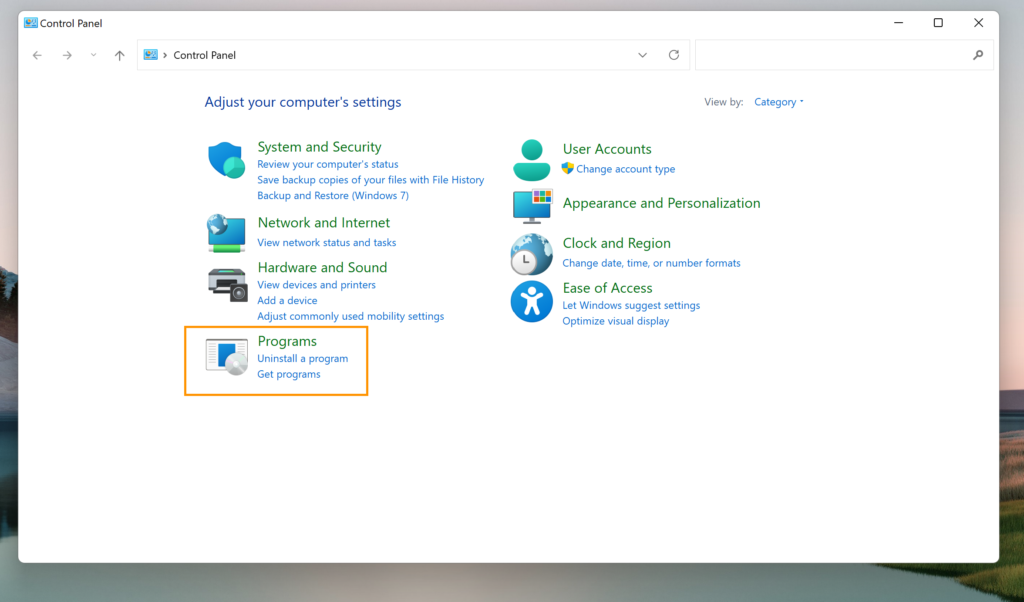Click the Network and Internet globe icon
Viewport: 1024px width, 602px height.
pos(226,233)
